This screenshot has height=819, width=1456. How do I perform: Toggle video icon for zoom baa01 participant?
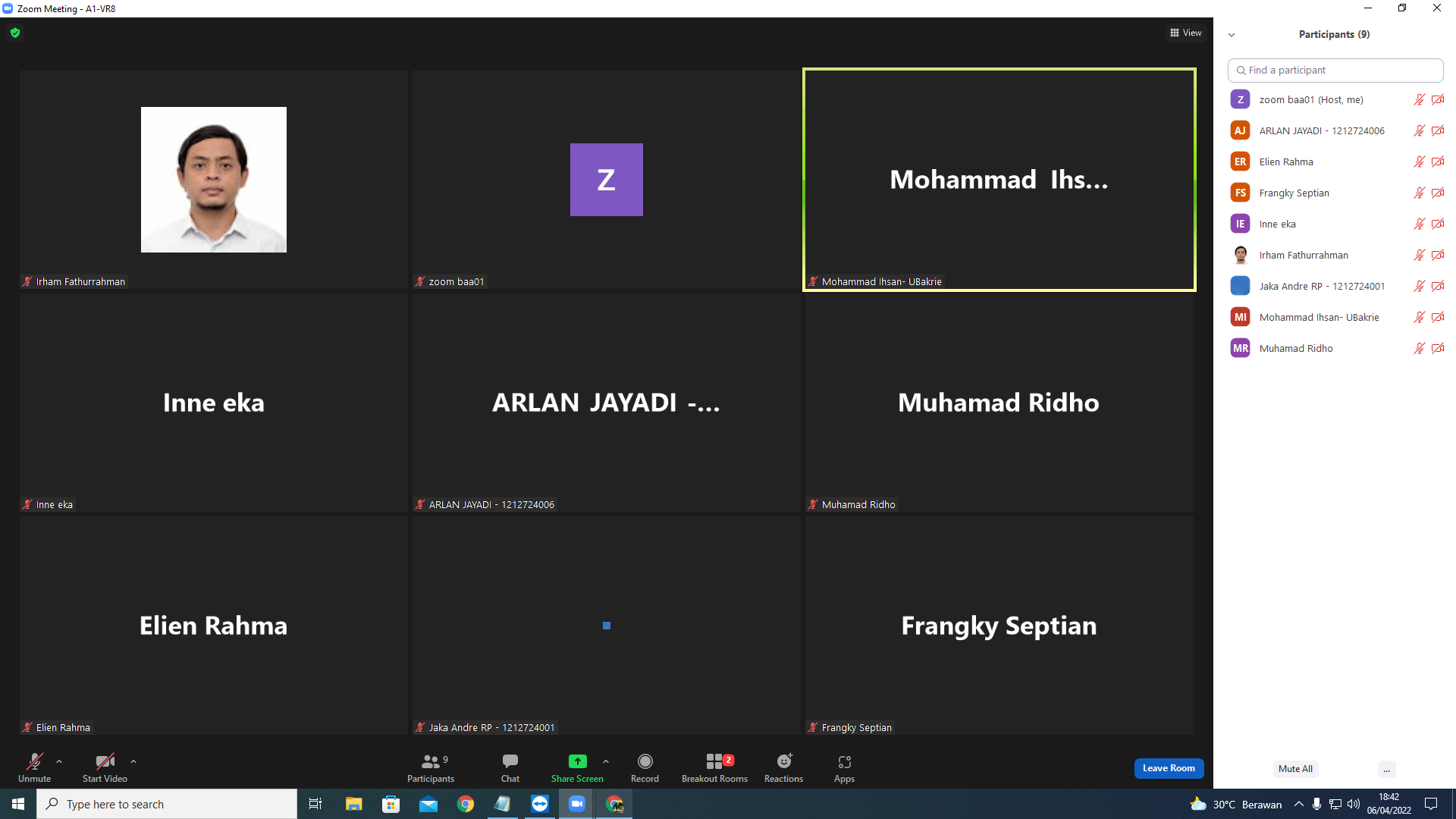[1438, 100]
